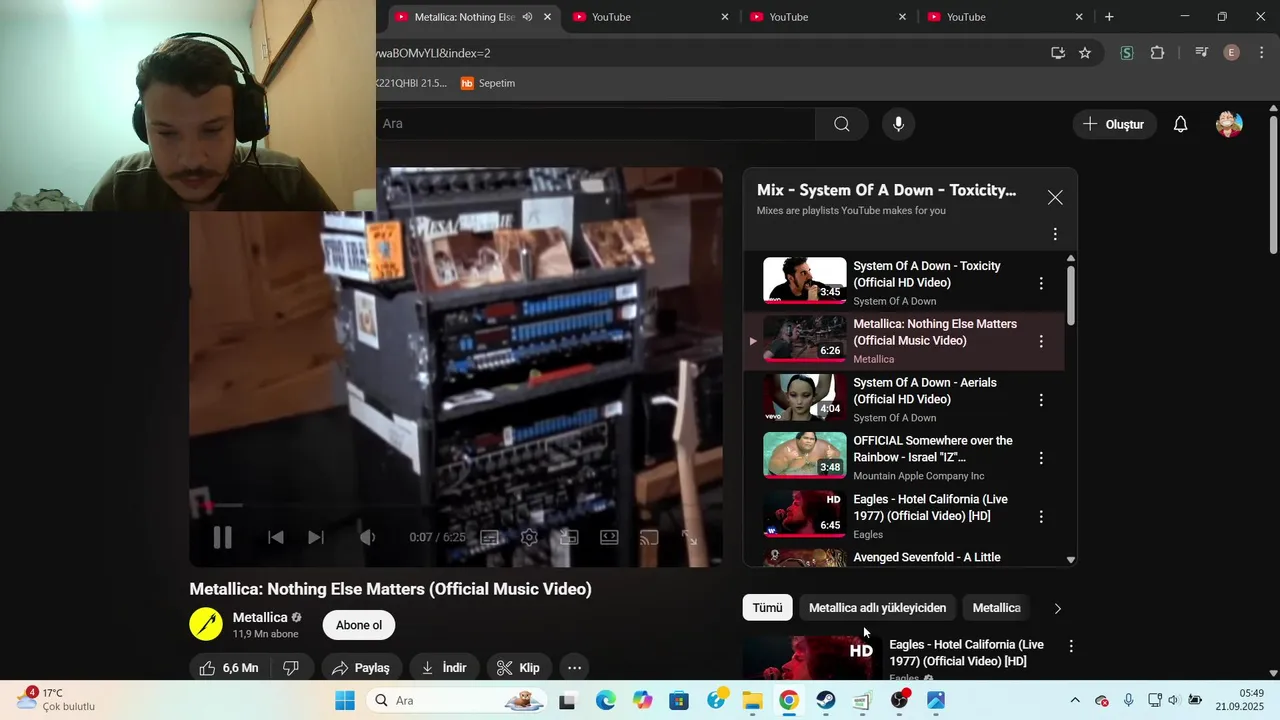Click the install app icon in address bar
This screenshot has width=1280, height=720.
1058,53
